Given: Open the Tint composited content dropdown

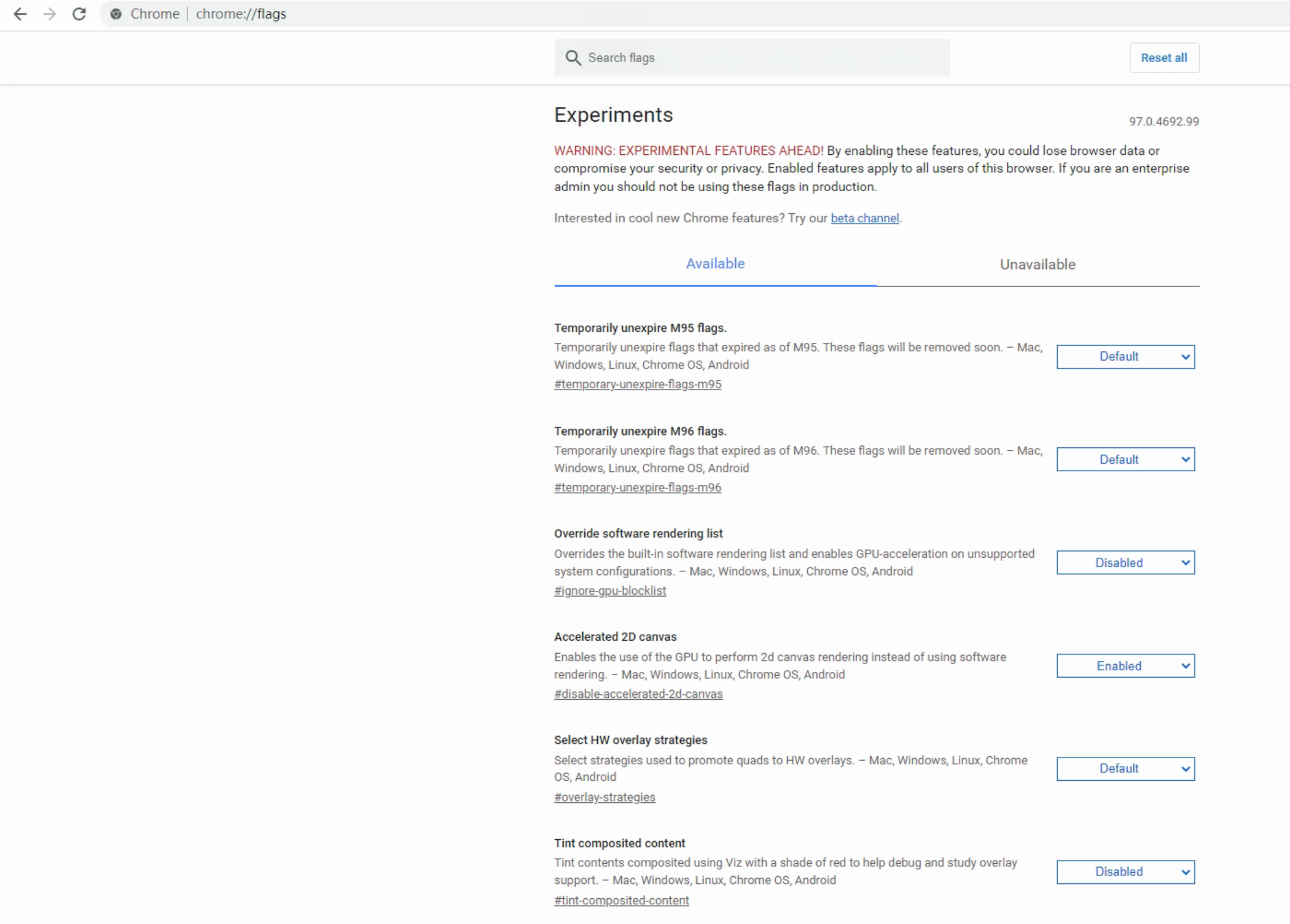Looking at the screenshot, I should (1125, 872).
